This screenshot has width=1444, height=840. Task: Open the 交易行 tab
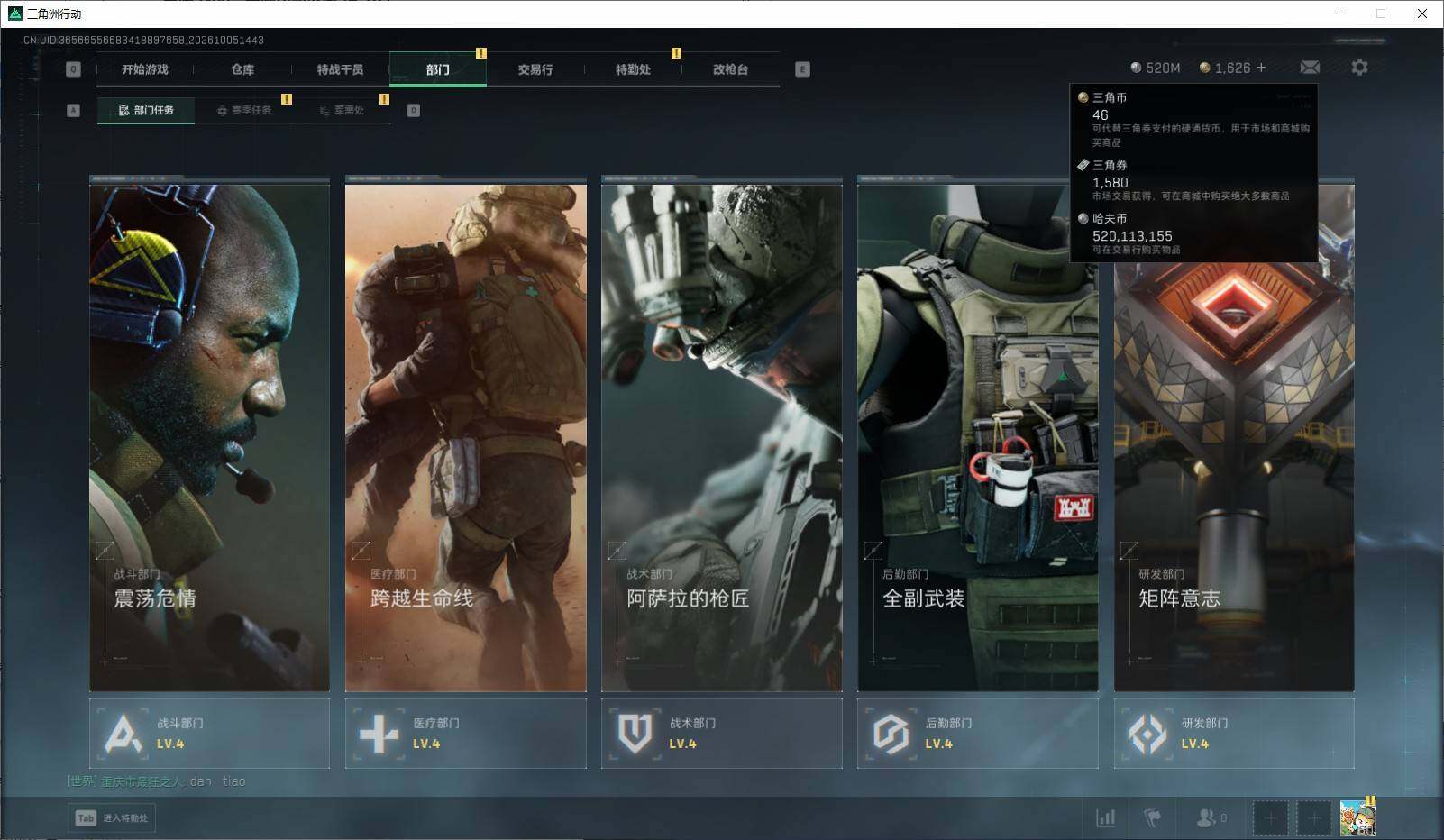[535, 69]
